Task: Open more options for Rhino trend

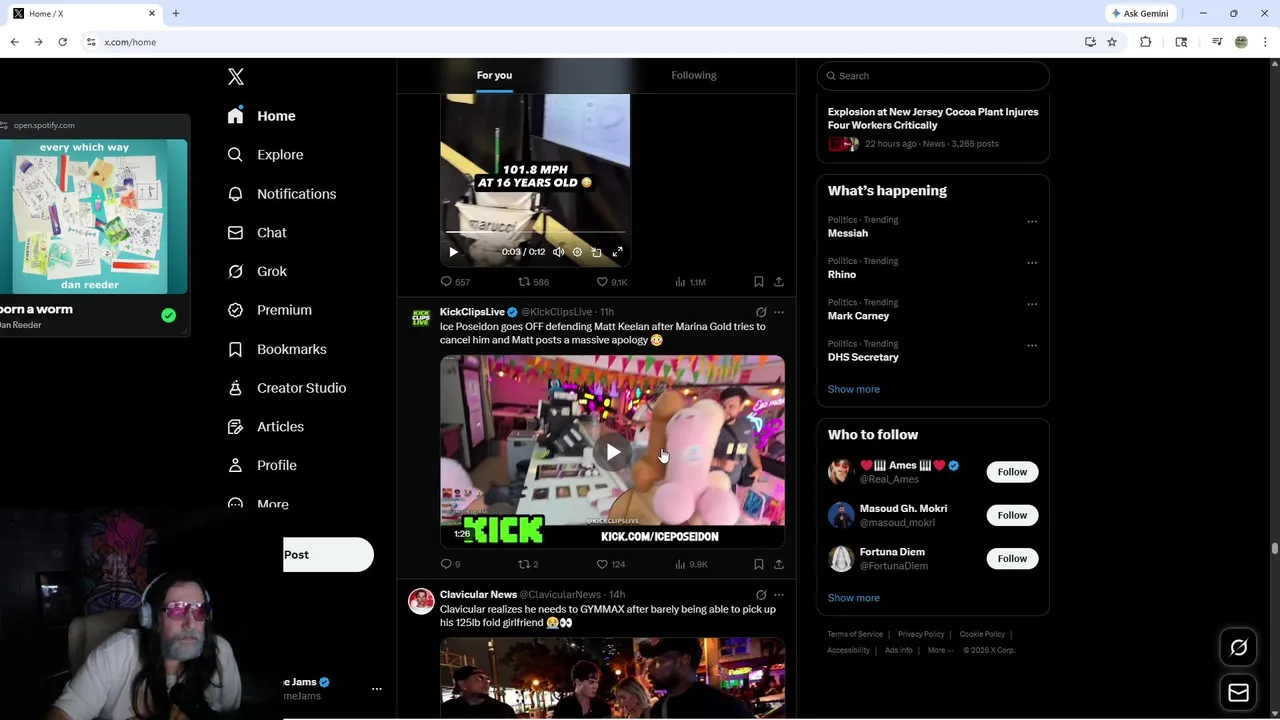Action: [1032, 263]
